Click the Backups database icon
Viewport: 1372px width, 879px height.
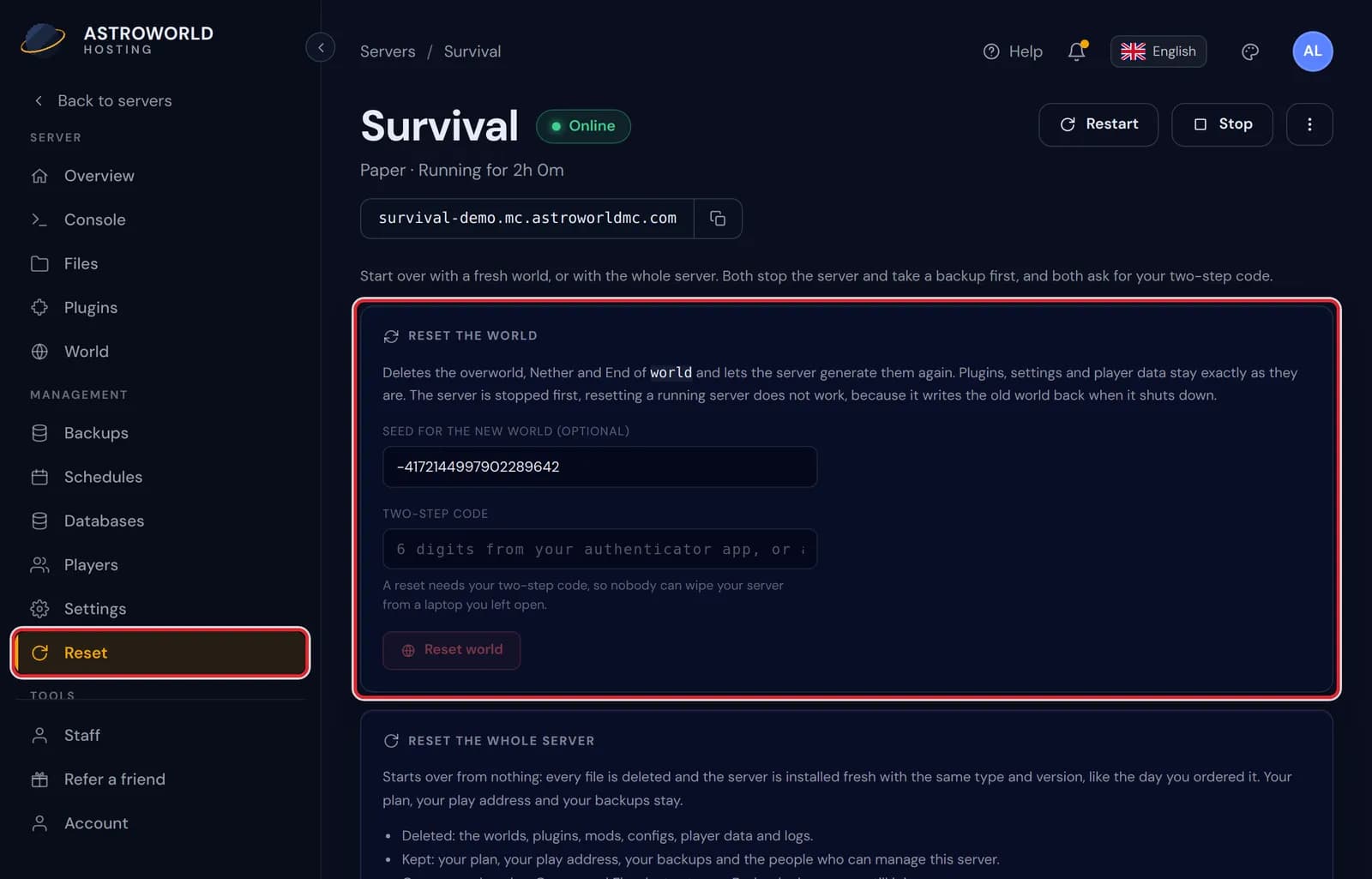[x=39, y=433]
